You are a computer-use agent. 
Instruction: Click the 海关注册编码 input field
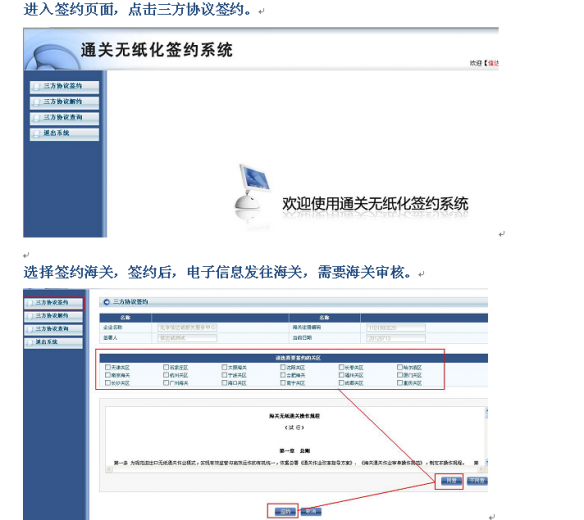coord(396,328)
